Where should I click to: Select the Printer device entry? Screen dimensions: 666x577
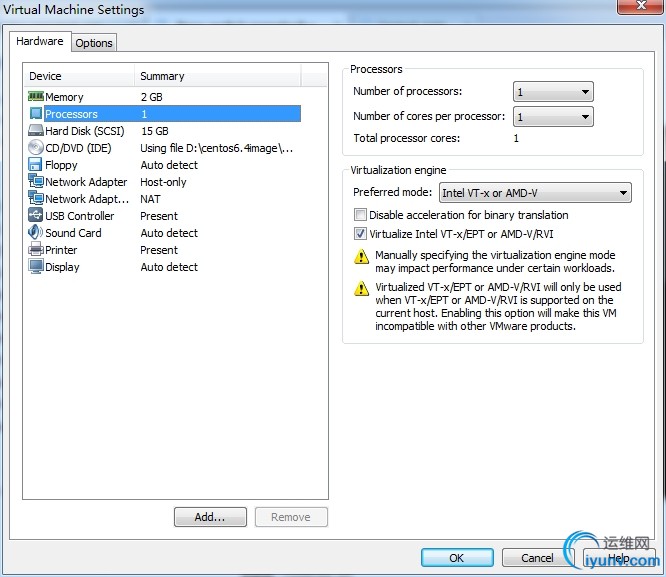click(x=61, y=250)
